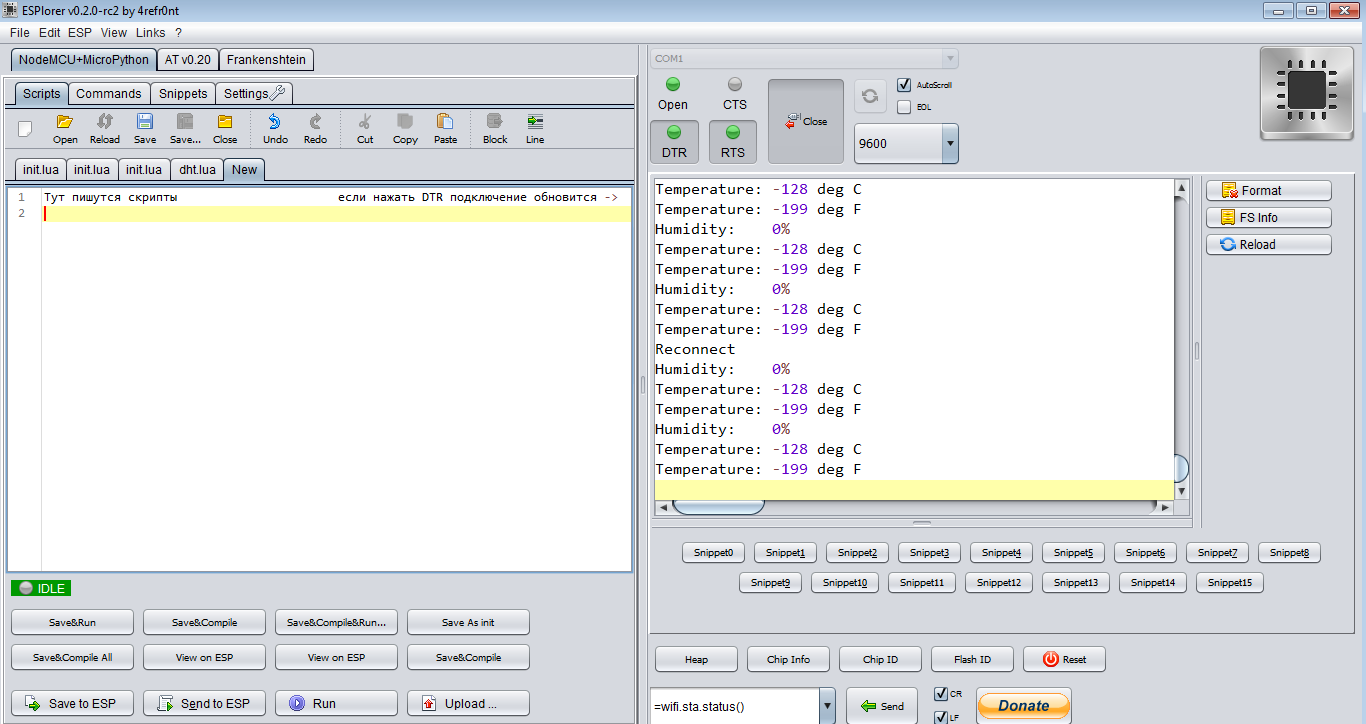Open the ESP menu
The image size is (1366, 724).
(80, 33)
